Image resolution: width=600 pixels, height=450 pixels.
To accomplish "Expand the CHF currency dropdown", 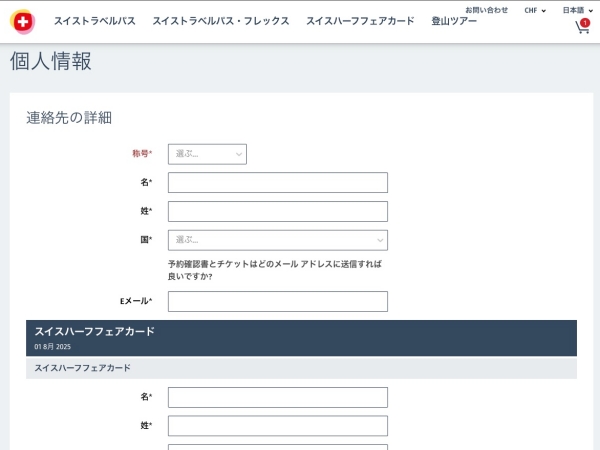I will (x=535, y=11).
